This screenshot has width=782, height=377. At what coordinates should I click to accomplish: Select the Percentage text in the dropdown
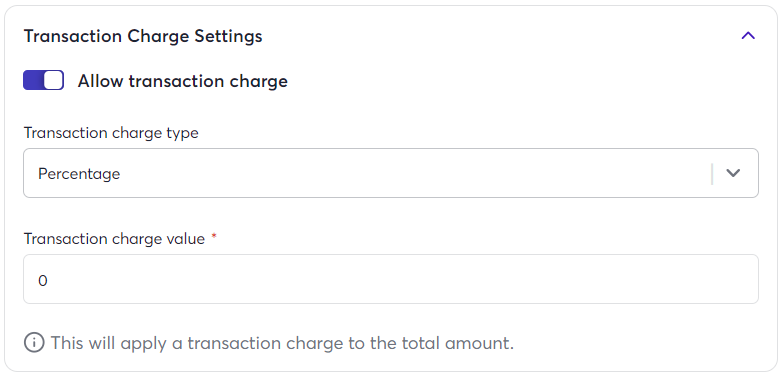pos(79,174)
